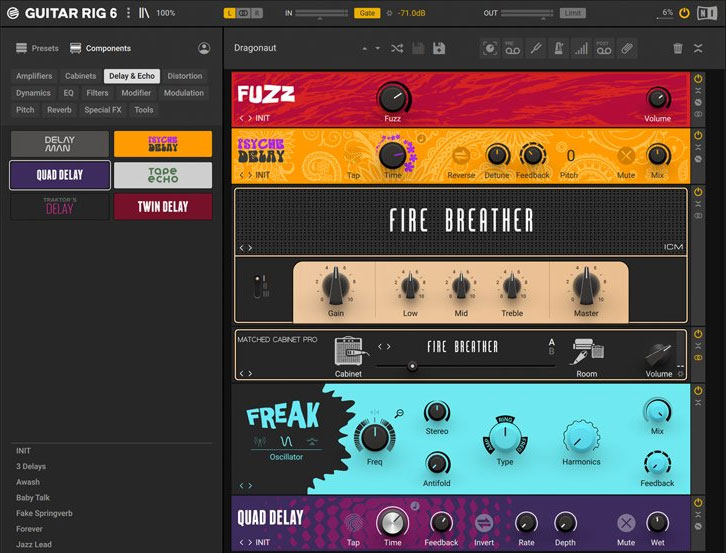Click the pre tape deck icon
Screen dimensions: 726x553
[x=513, y=48]
